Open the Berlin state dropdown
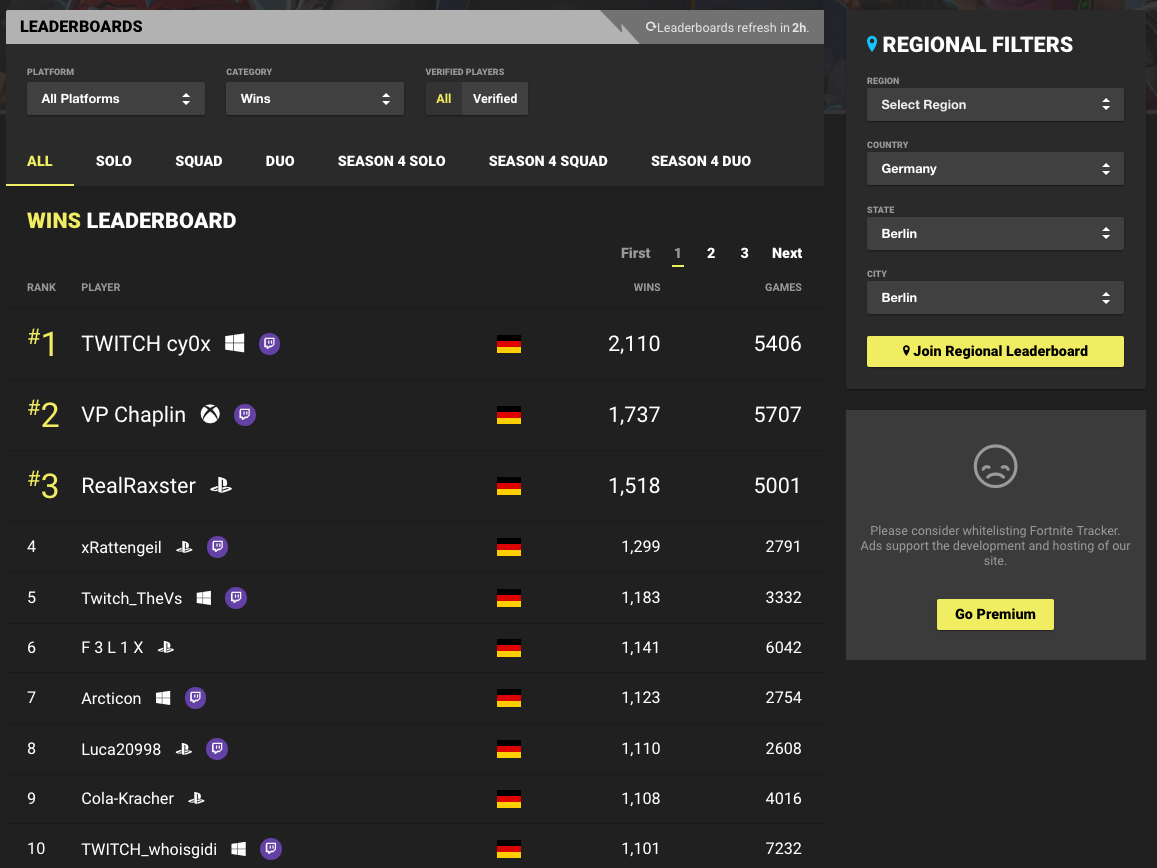The image size is (1157, 868). pos(995,233)
